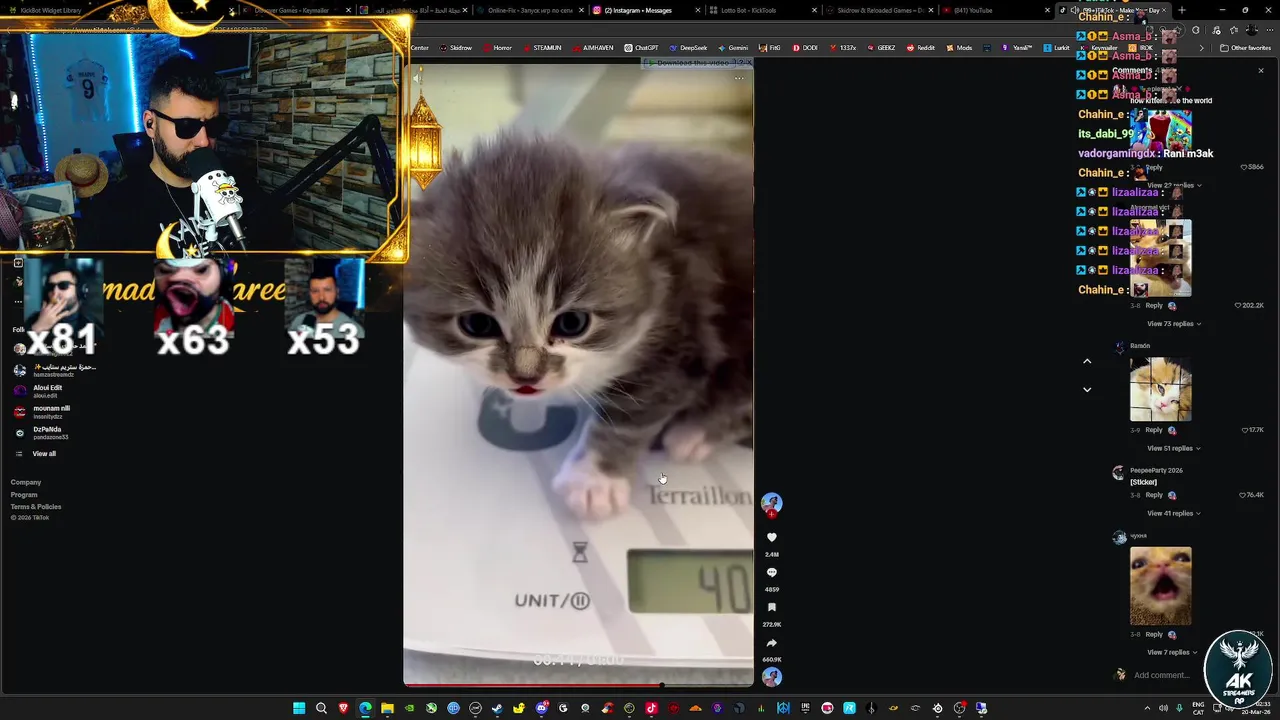Open the spinning sound disc icon
Screen dimensions: 1280x720
(x=771, y=677)
